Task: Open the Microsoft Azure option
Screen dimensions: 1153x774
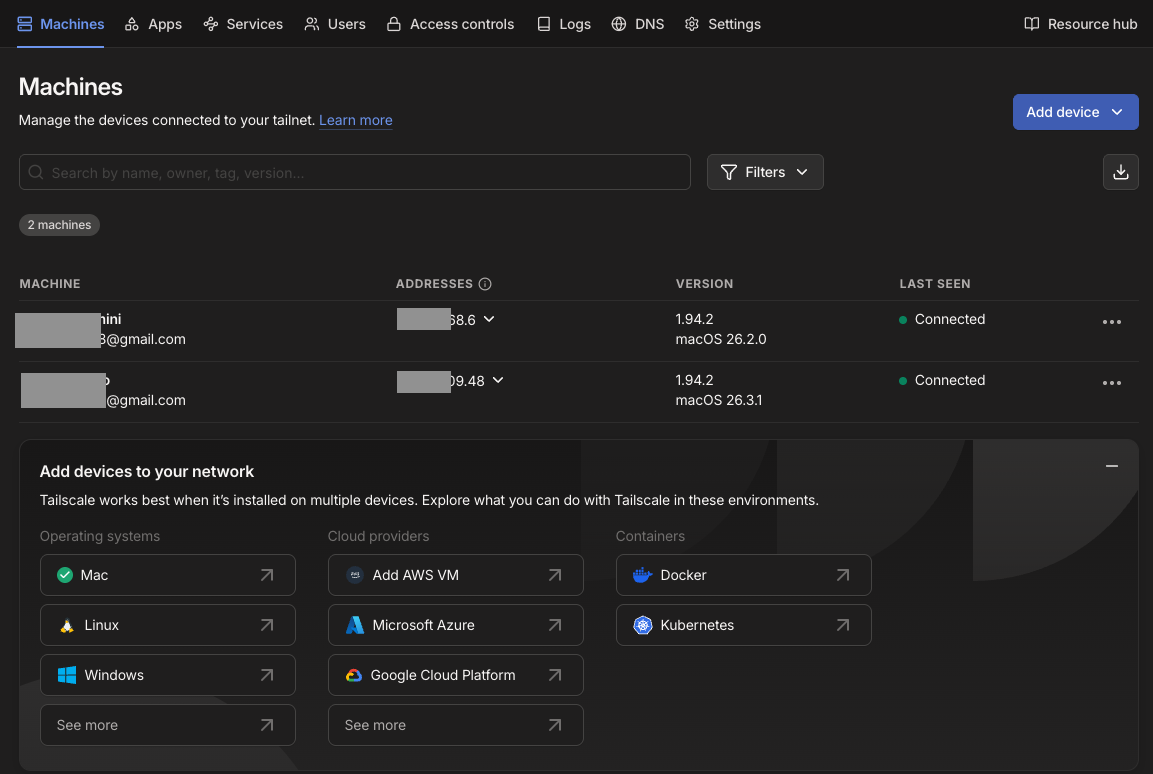Action: click(455, 625)
